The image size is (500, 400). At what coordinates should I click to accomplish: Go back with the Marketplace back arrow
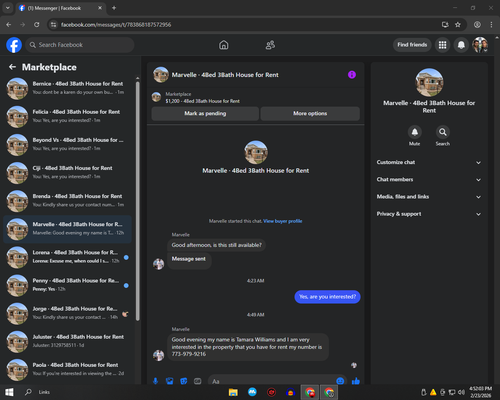tap(12, 67)
